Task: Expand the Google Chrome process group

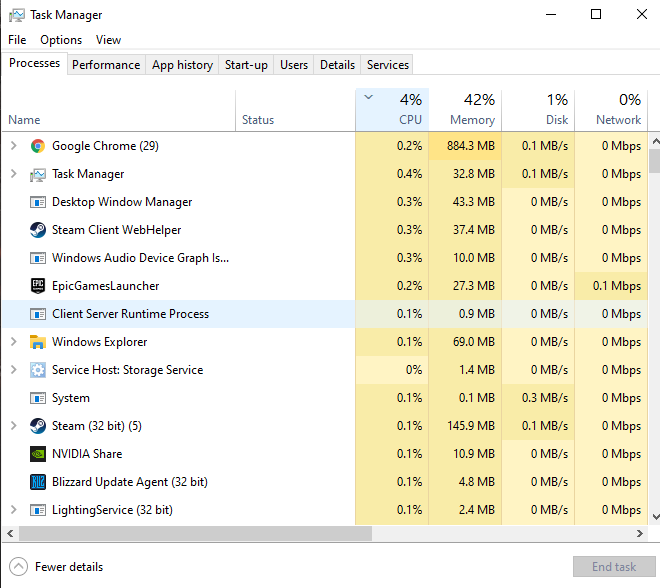Action: tap(13, 146)
